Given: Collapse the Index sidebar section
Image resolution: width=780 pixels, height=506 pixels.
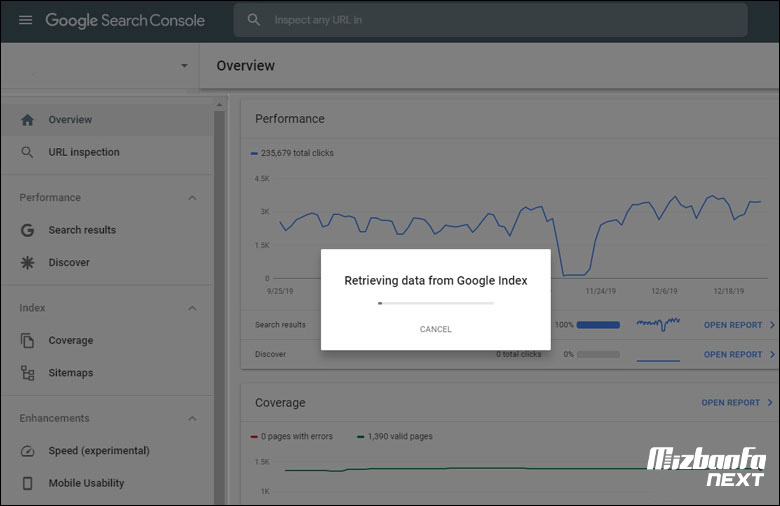Looking at the screenshot, I should [x=193, y=308].
